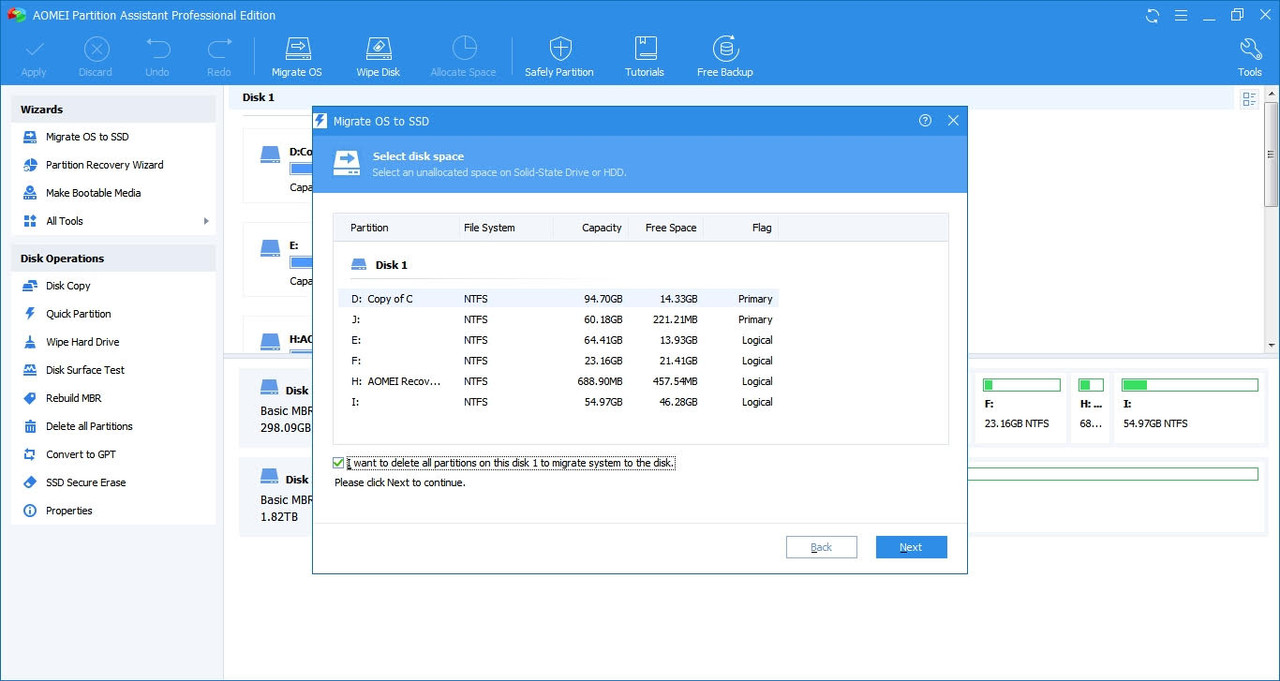Click the scrollbar up arrow of the disk list

[x=1271, y=95]
